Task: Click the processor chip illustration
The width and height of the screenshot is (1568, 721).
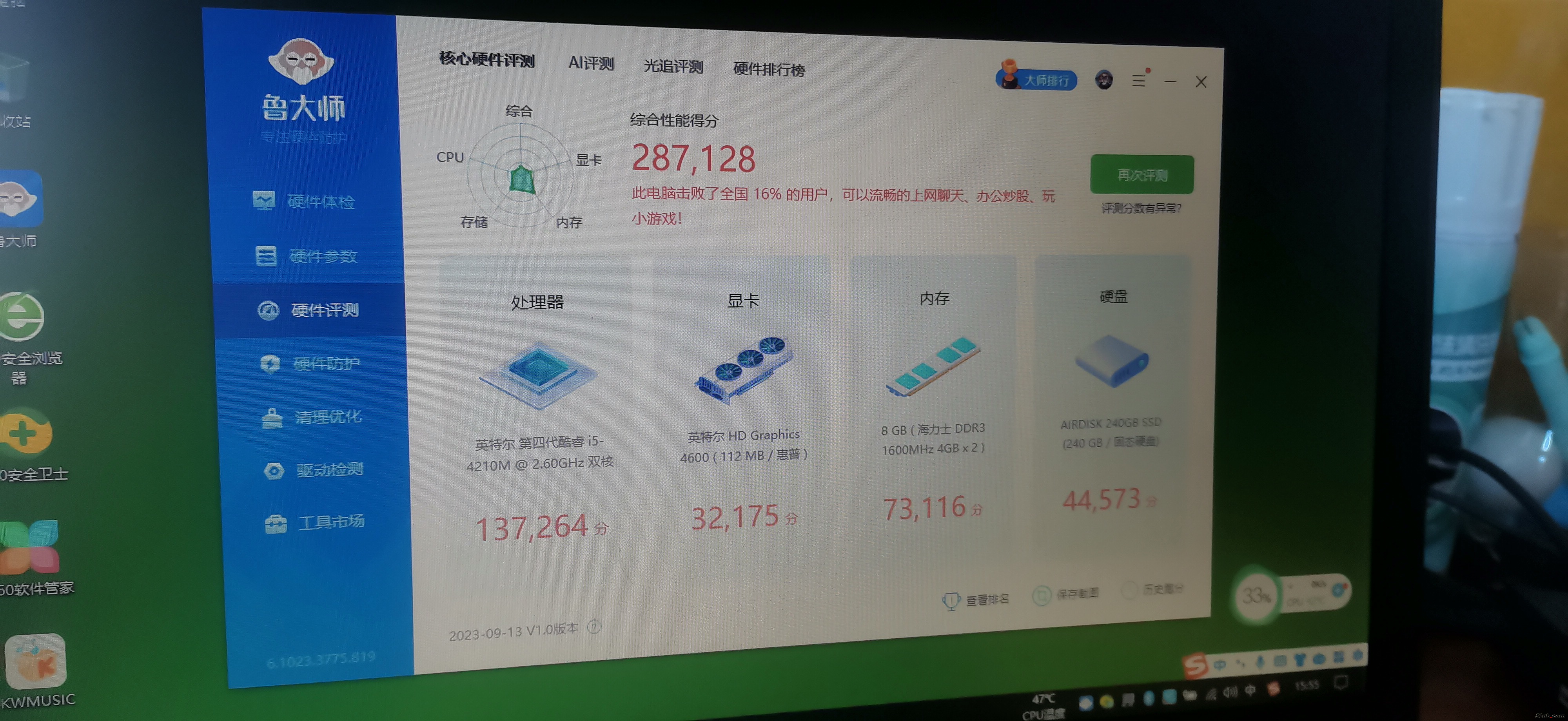Action: [538, 374]
